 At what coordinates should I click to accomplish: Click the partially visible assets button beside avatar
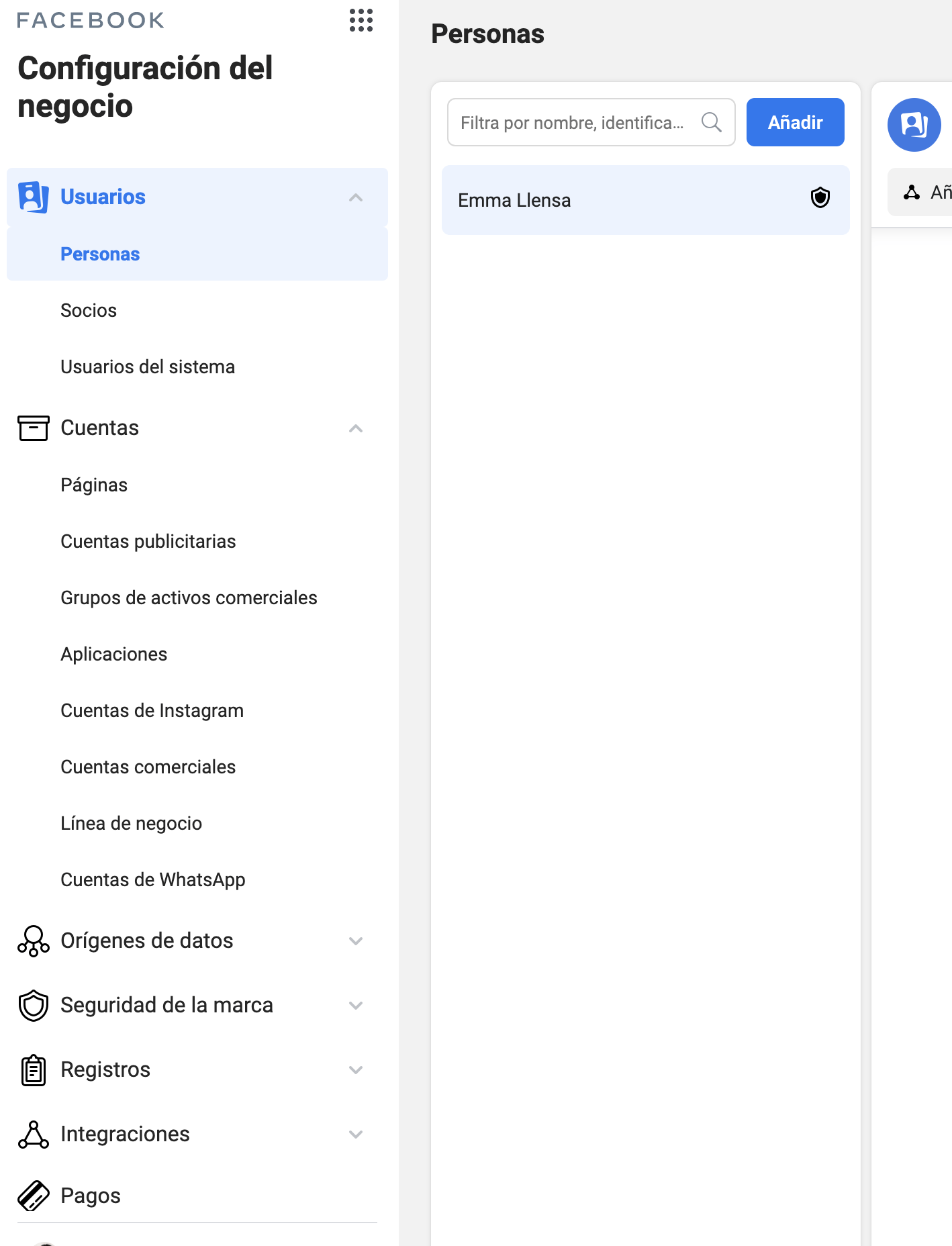920,192
